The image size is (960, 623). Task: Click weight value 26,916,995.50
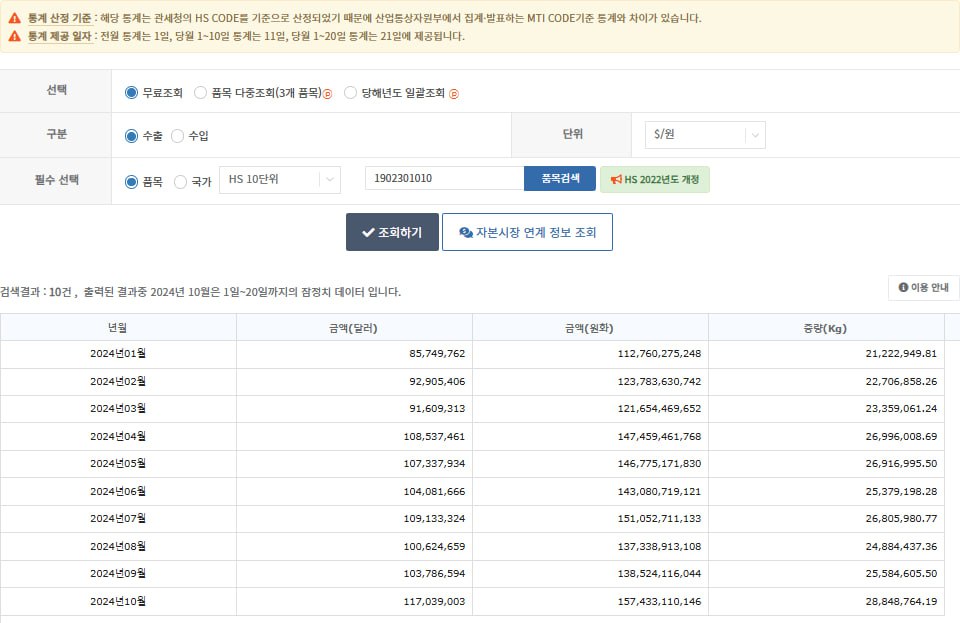pos(901,463)
